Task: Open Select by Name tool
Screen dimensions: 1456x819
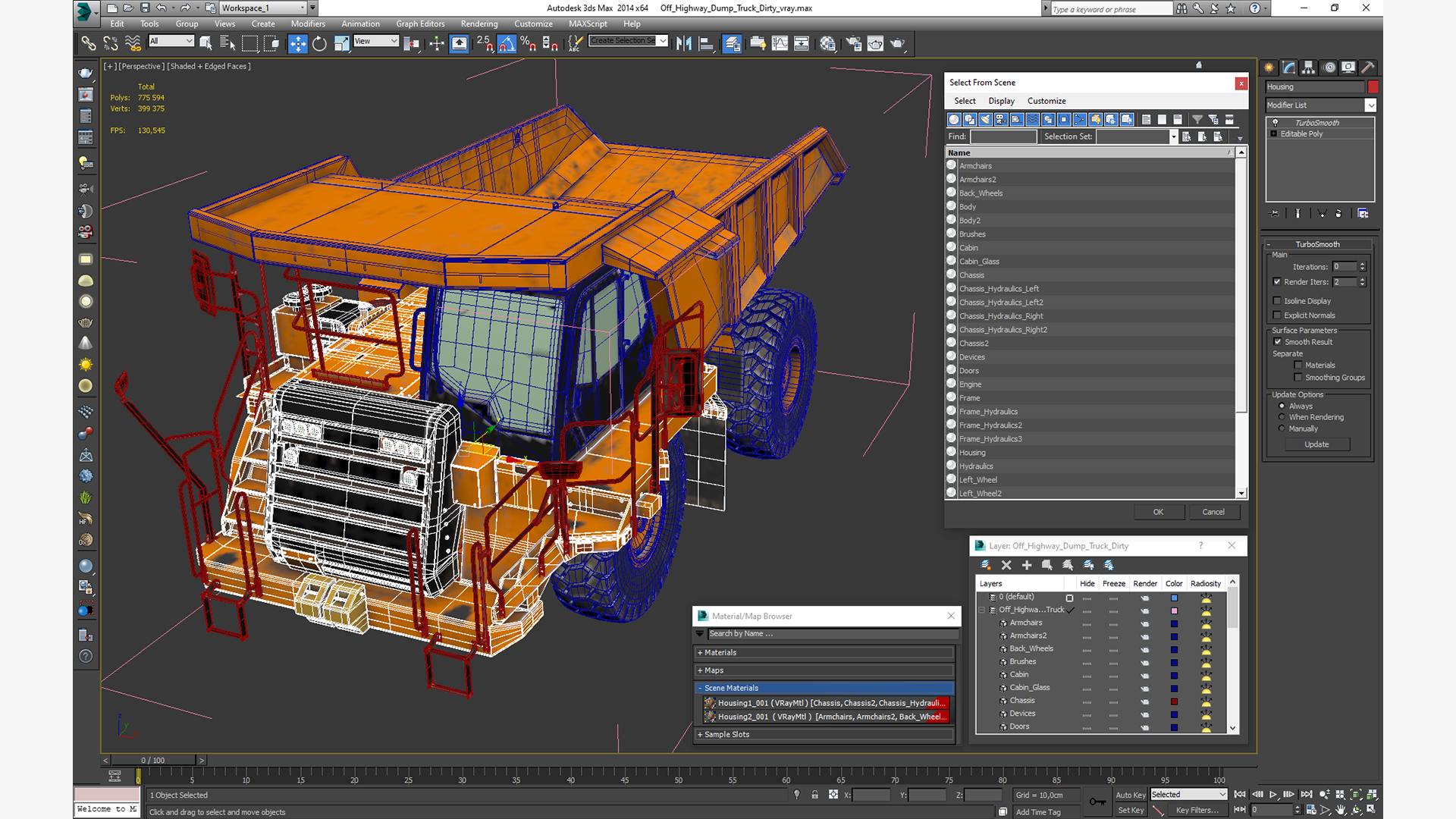Action: click(x=227, y=43)
